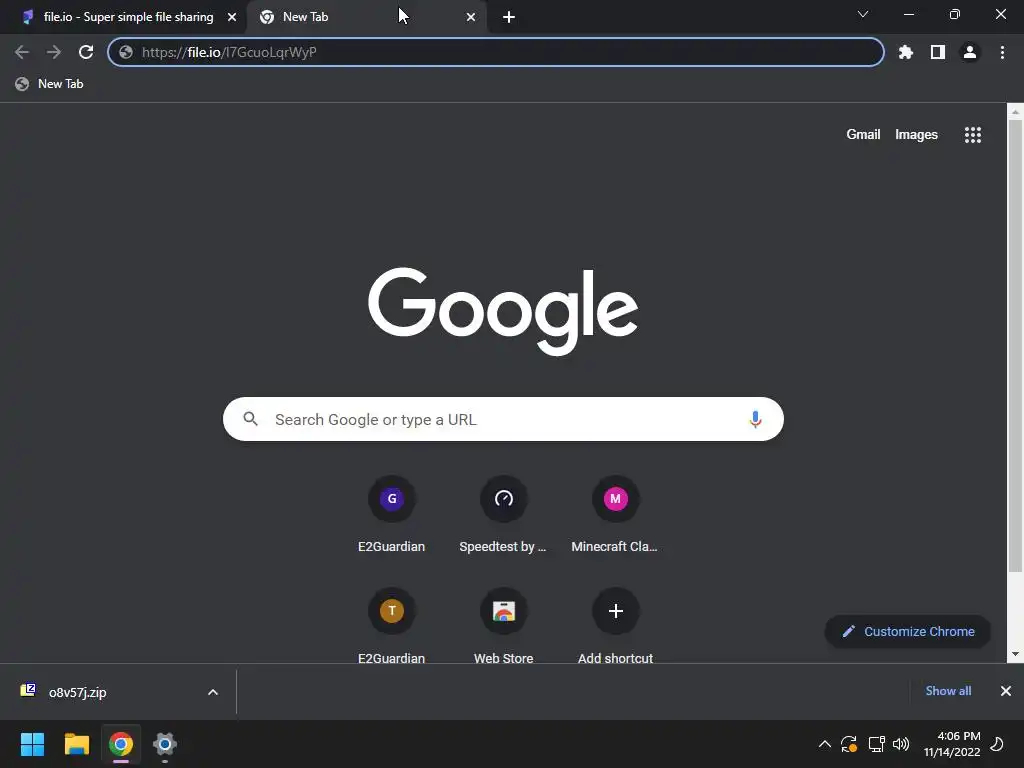Open the Settings taskbar icon

pos(165,744)
